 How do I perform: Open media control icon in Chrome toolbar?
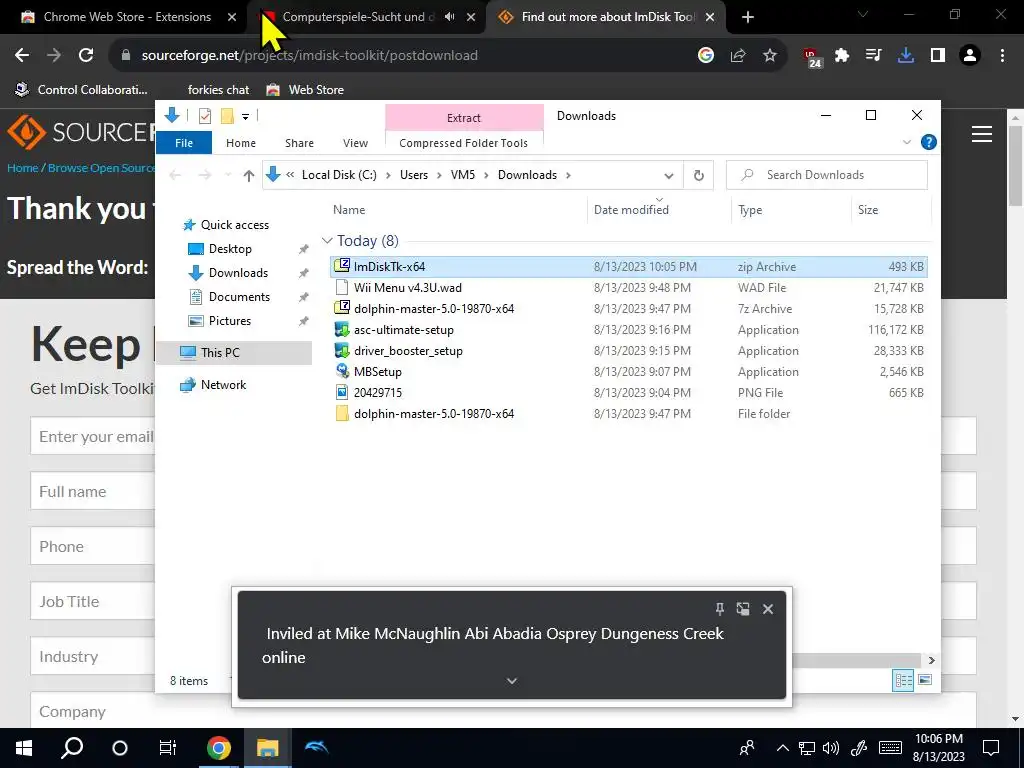pos(873,56)
